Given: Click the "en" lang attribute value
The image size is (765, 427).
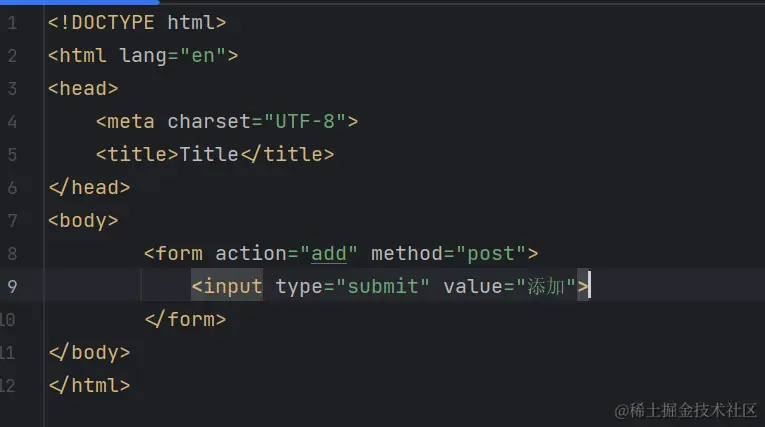Looking at the screenshot, I should click(x=203, y=55).
